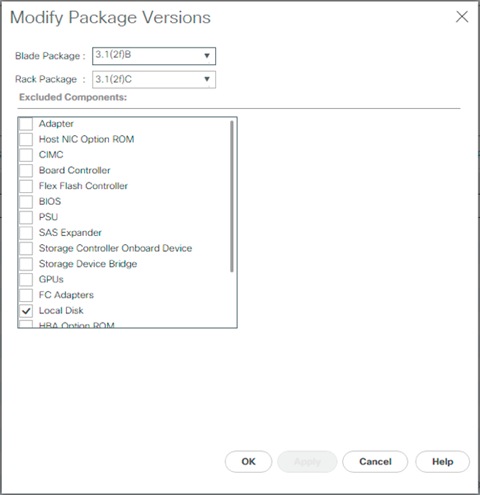Enable the CIMC exclusion checkbox

(x=26, y=155)
